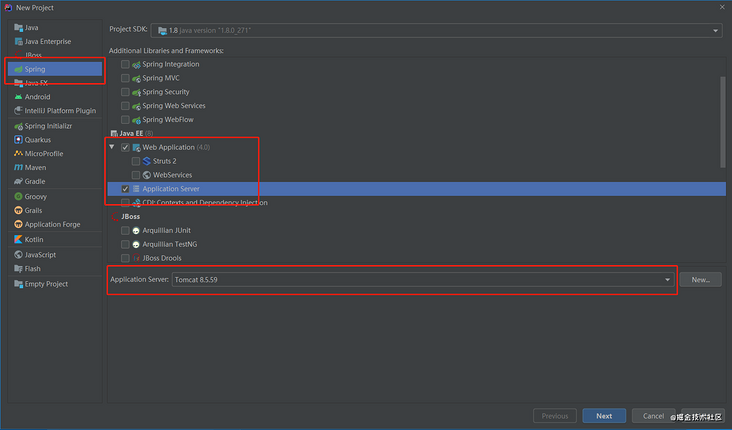Click the JBoss group header in frameworks

[126, 217]
